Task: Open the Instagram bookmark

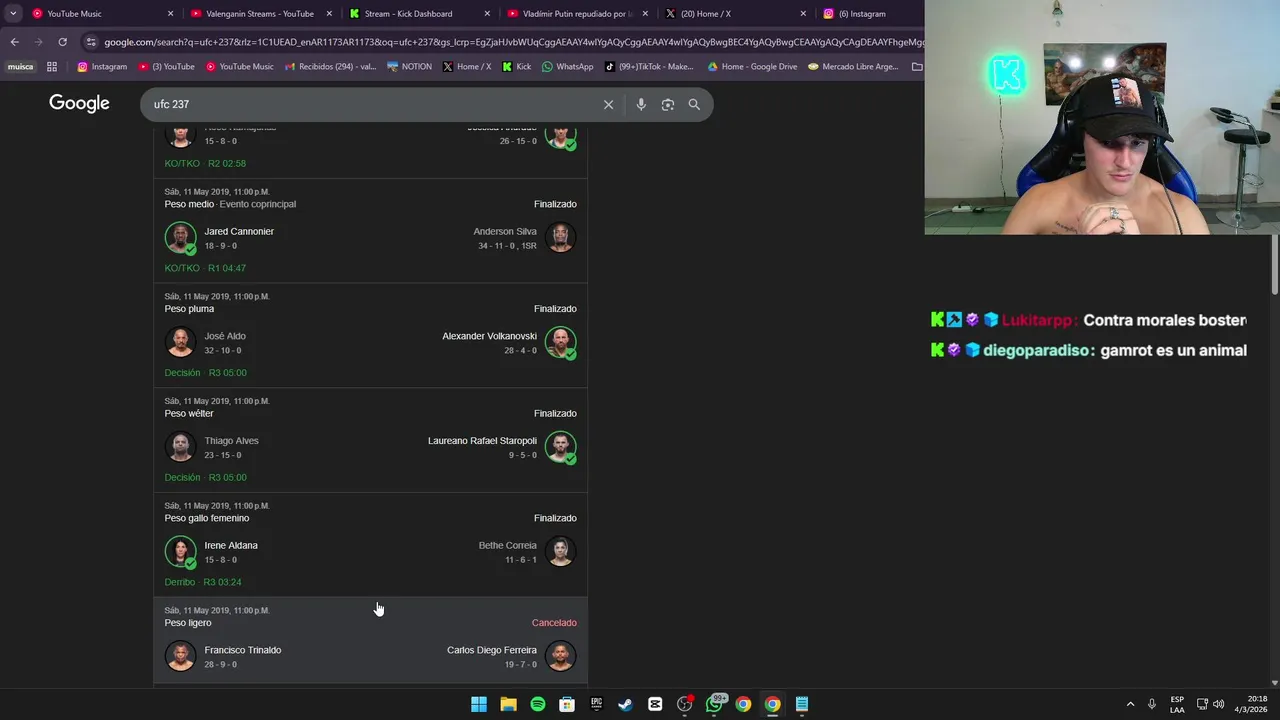Action: (102, 67)
